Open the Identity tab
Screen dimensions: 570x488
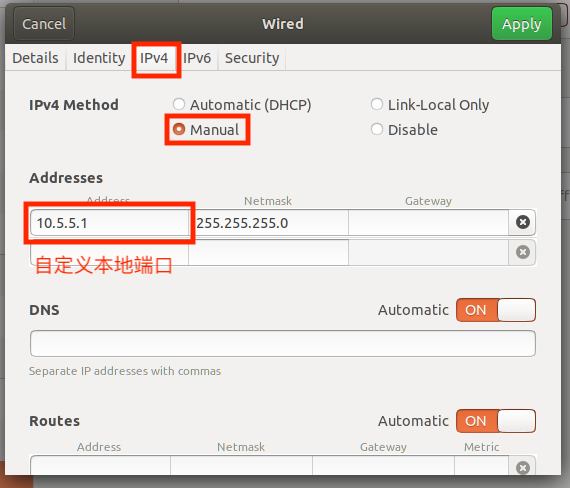tap(99, 58)
